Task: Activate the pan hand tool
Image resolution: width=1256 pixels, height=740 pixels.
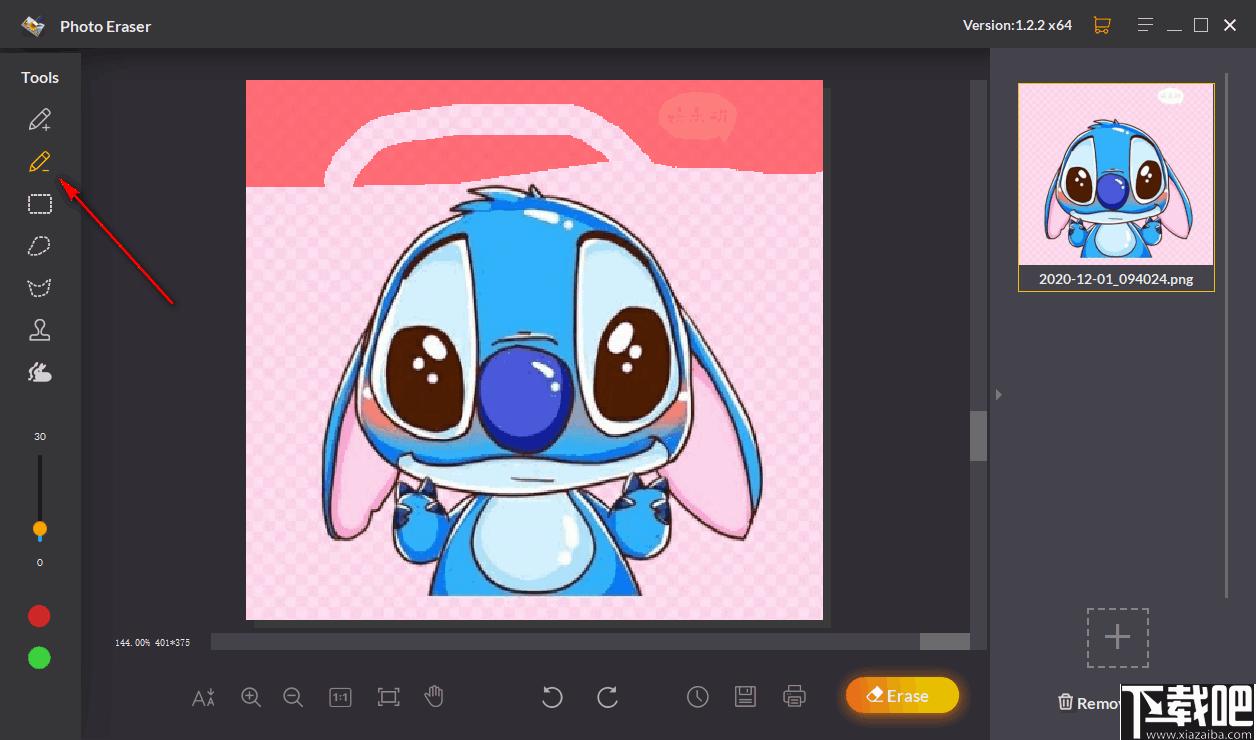Action: [434, 697]
